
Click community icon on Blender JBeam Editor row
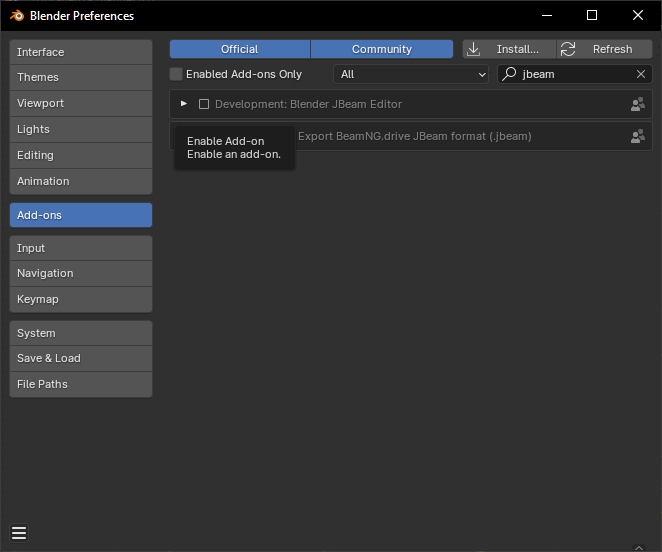tap(638, 104)
